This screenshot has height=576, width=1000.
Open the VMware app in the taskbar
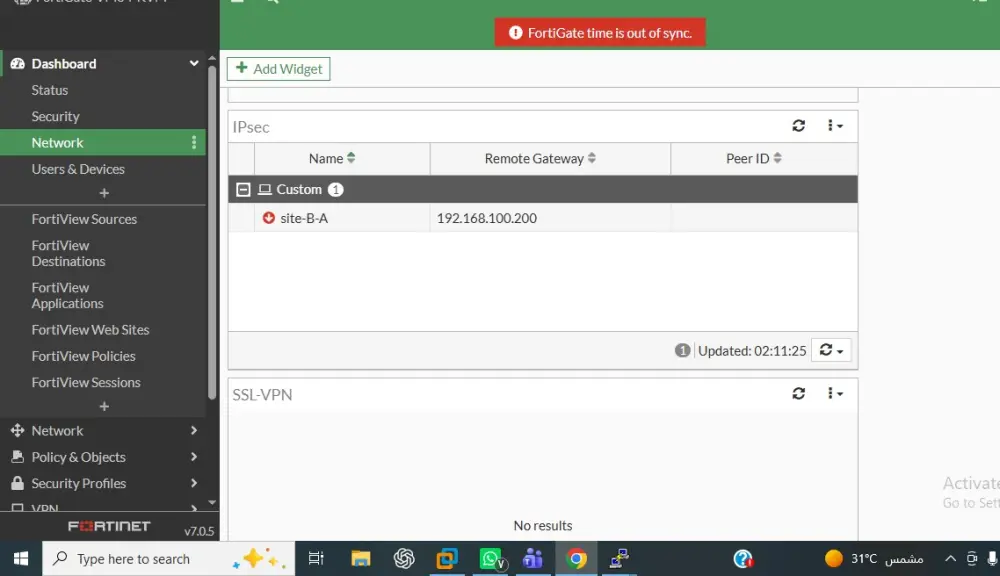coord(446,559)
